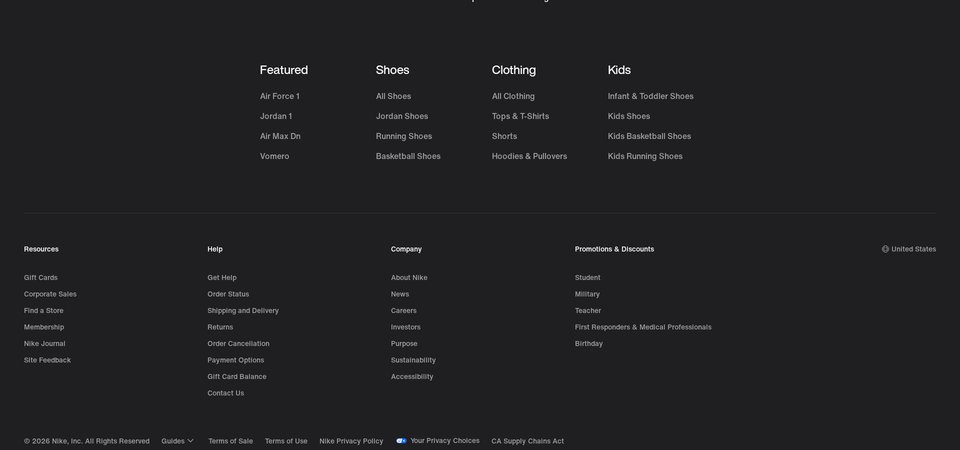Open Careers

[403, 311]
